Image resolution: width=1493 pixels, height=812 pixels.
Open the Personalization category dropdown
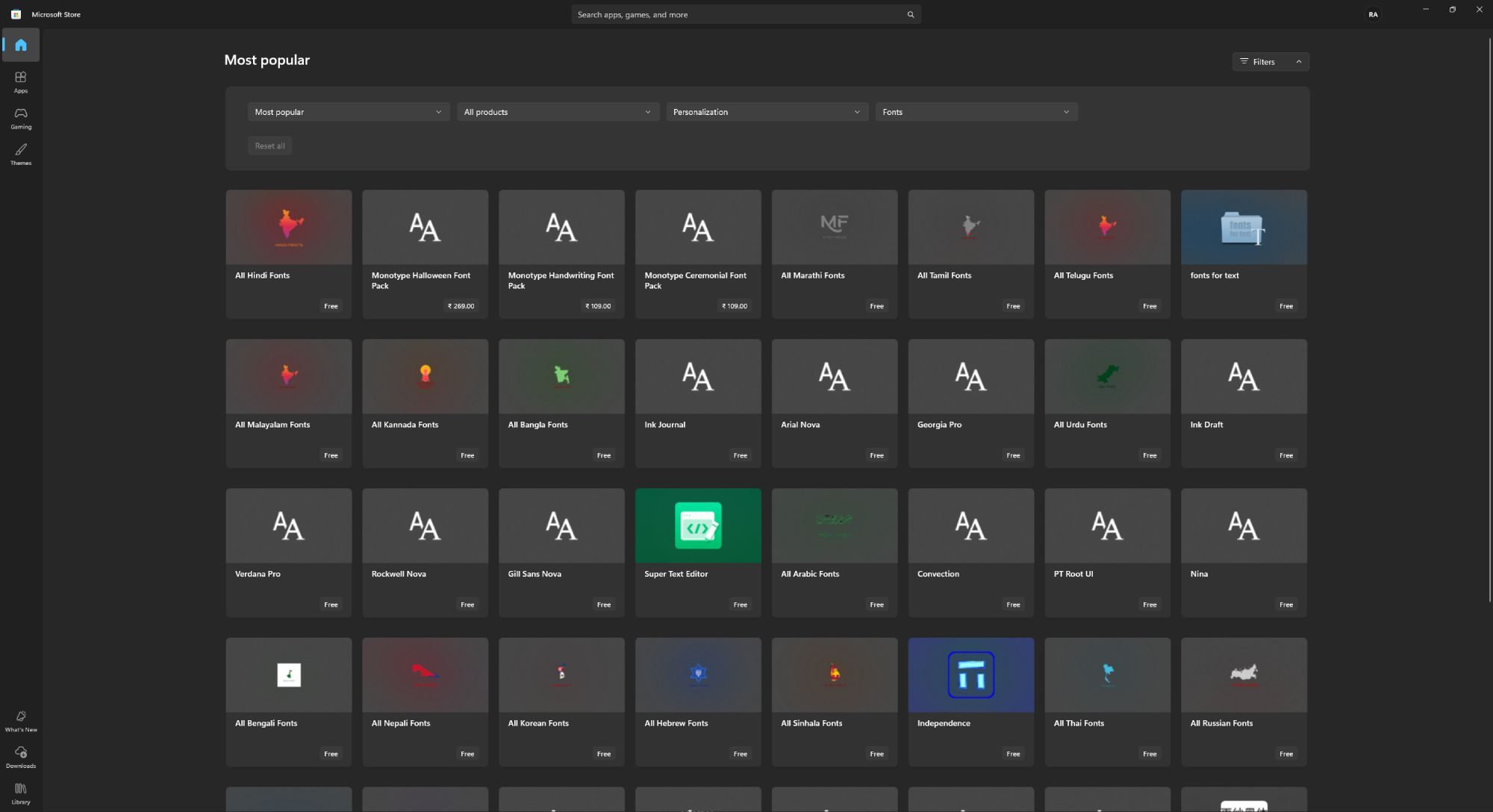(767, 112)
